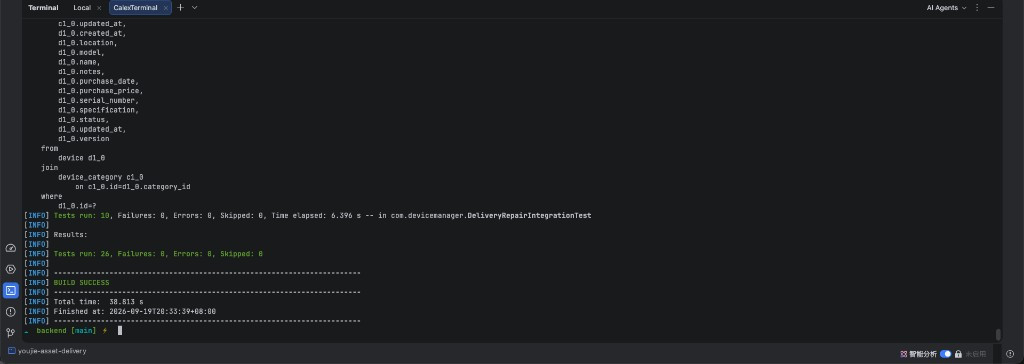The height and width of the screenshot is (364, 1024).
Task: Add a new terminal tab
Action: click(181, 8)
